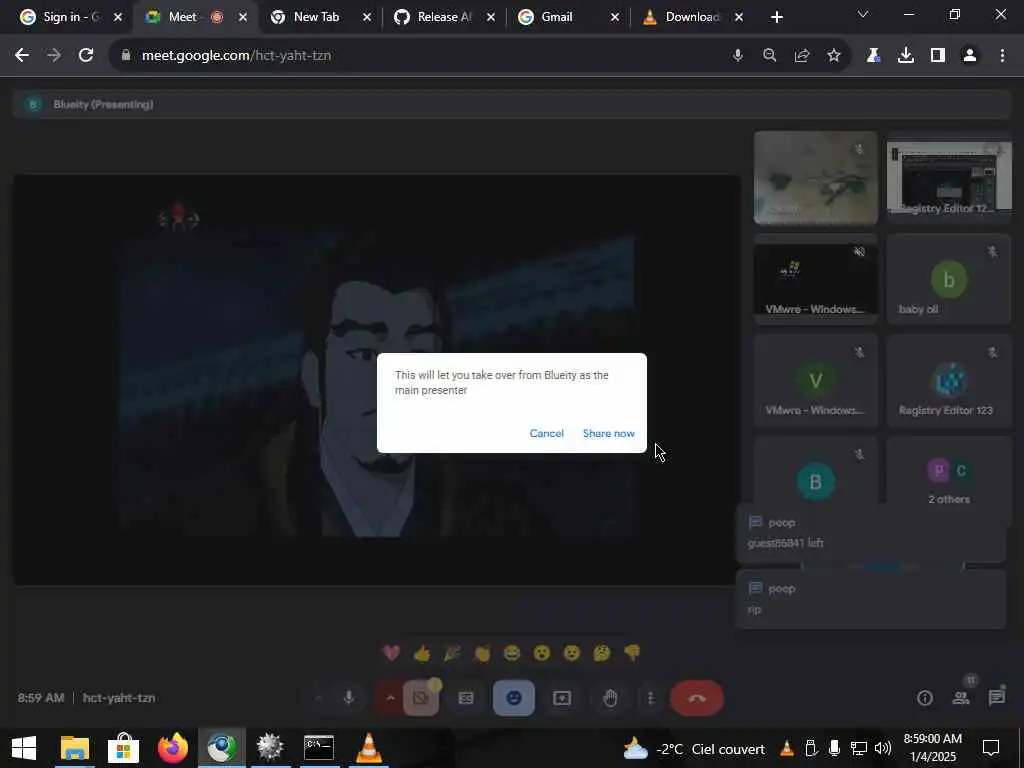
Task: Leave the call with red hang-up button
Action: (697, 698)
